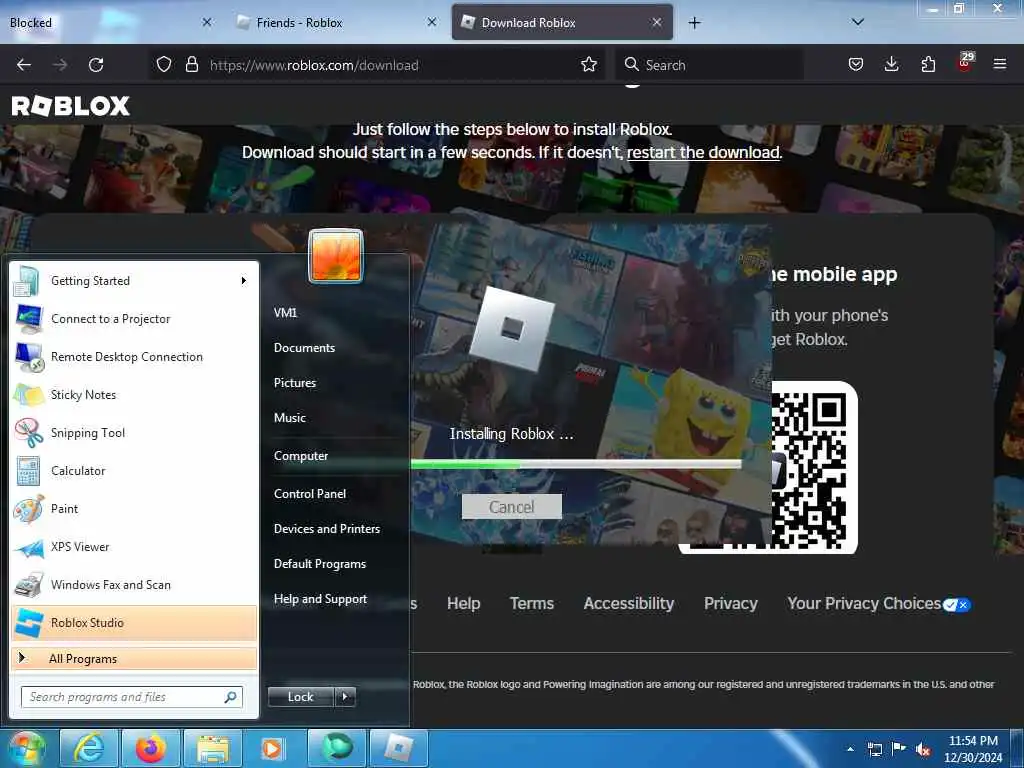1024x768 pixels.
Task: Click the site padlock icon
Action: tap(191, 65)
